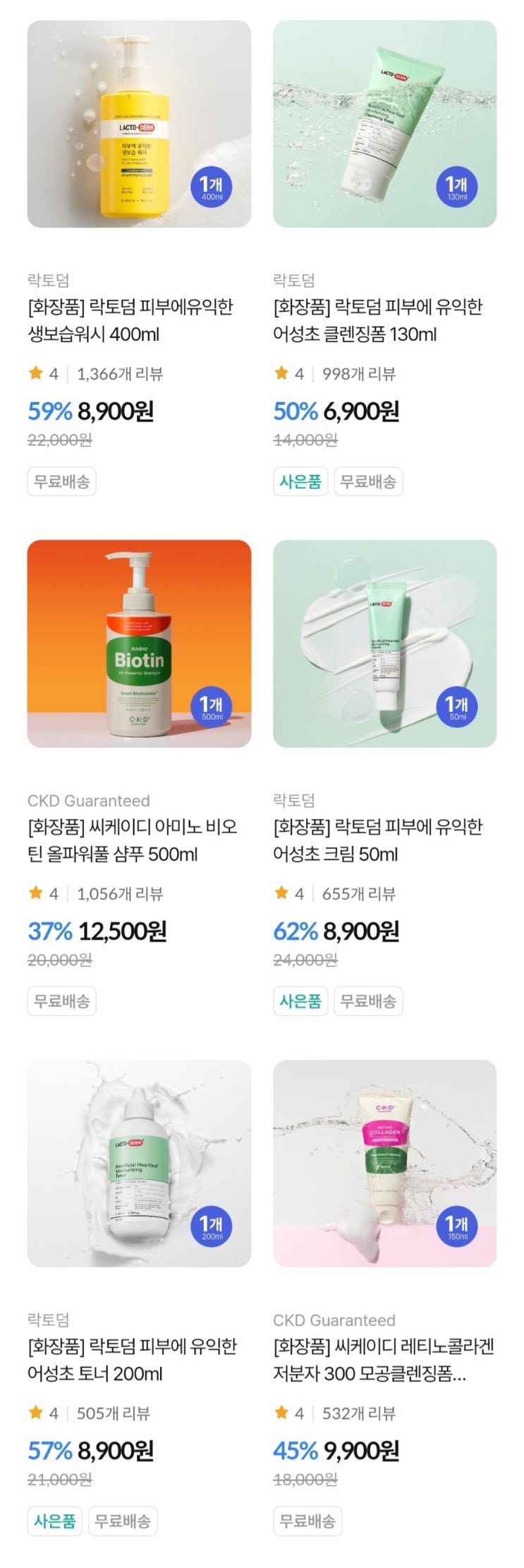This screenshot has height=1568, width=524.
Task: Click the 400ml quantity badge on the yellow wash image
Action: pyautogui.click(x=212, y=187)
